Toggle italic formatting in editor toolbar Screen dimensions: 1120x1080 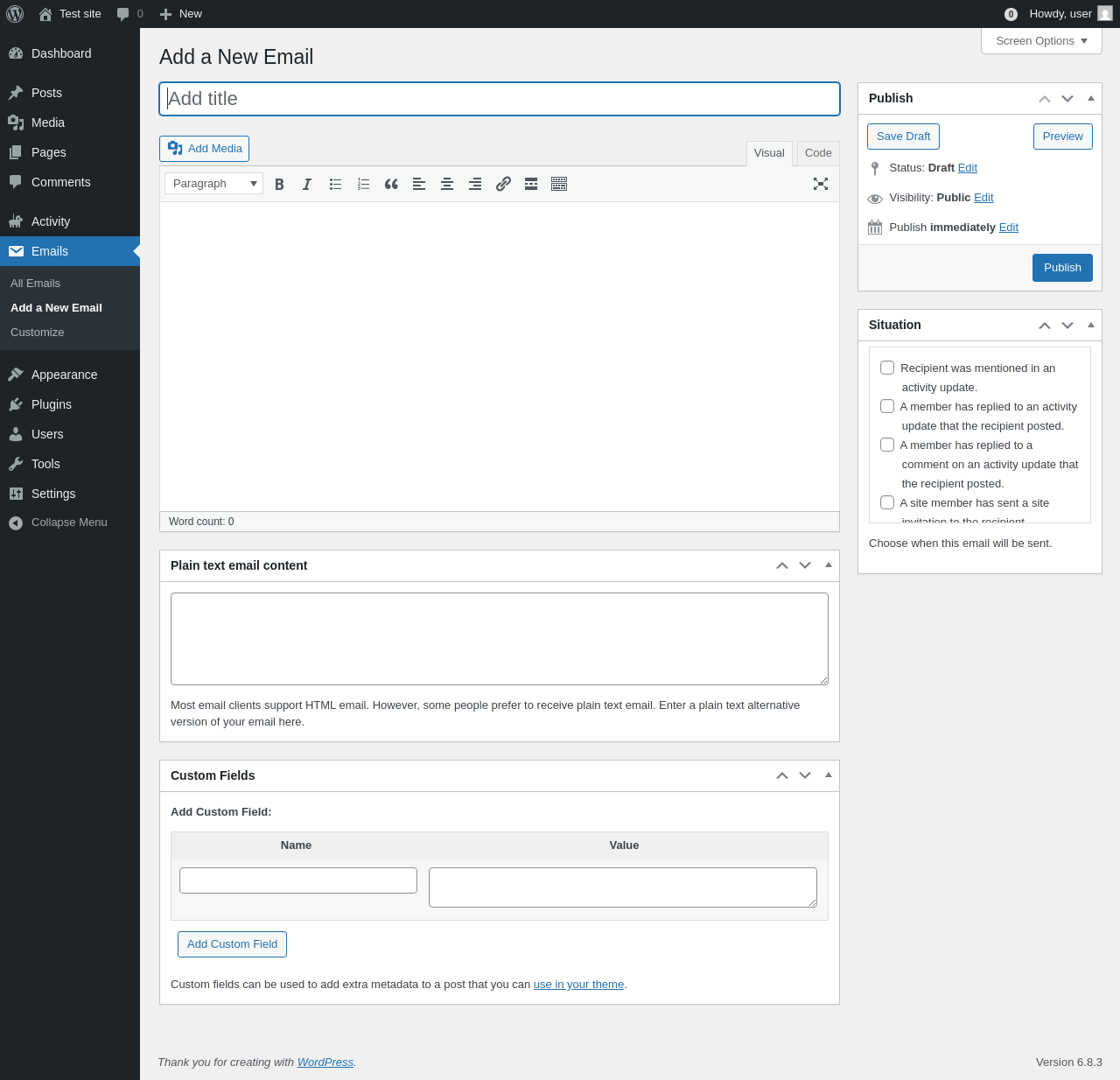click(307, 184)
